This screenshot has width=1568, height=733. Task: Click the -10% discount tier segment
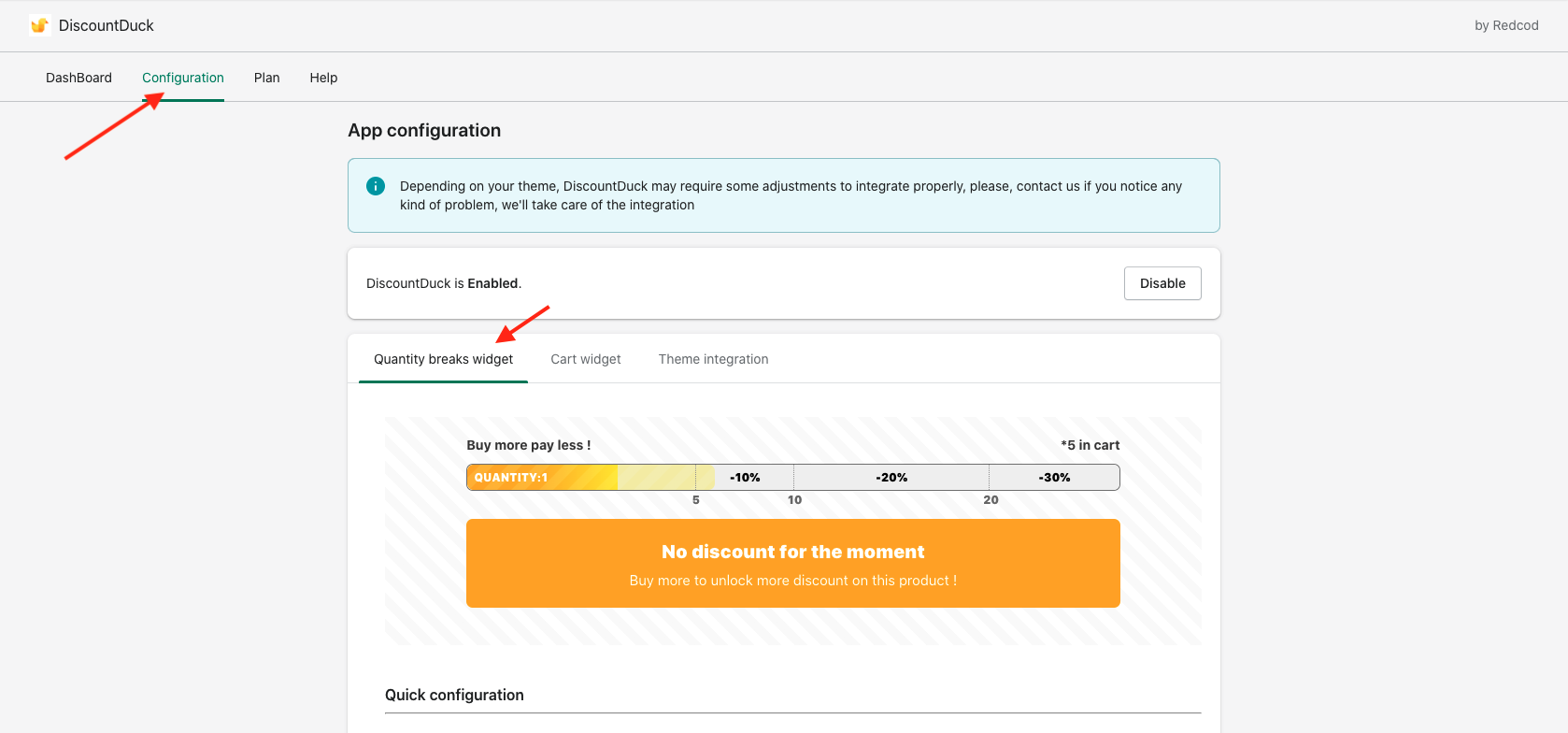tap(745, 477)
